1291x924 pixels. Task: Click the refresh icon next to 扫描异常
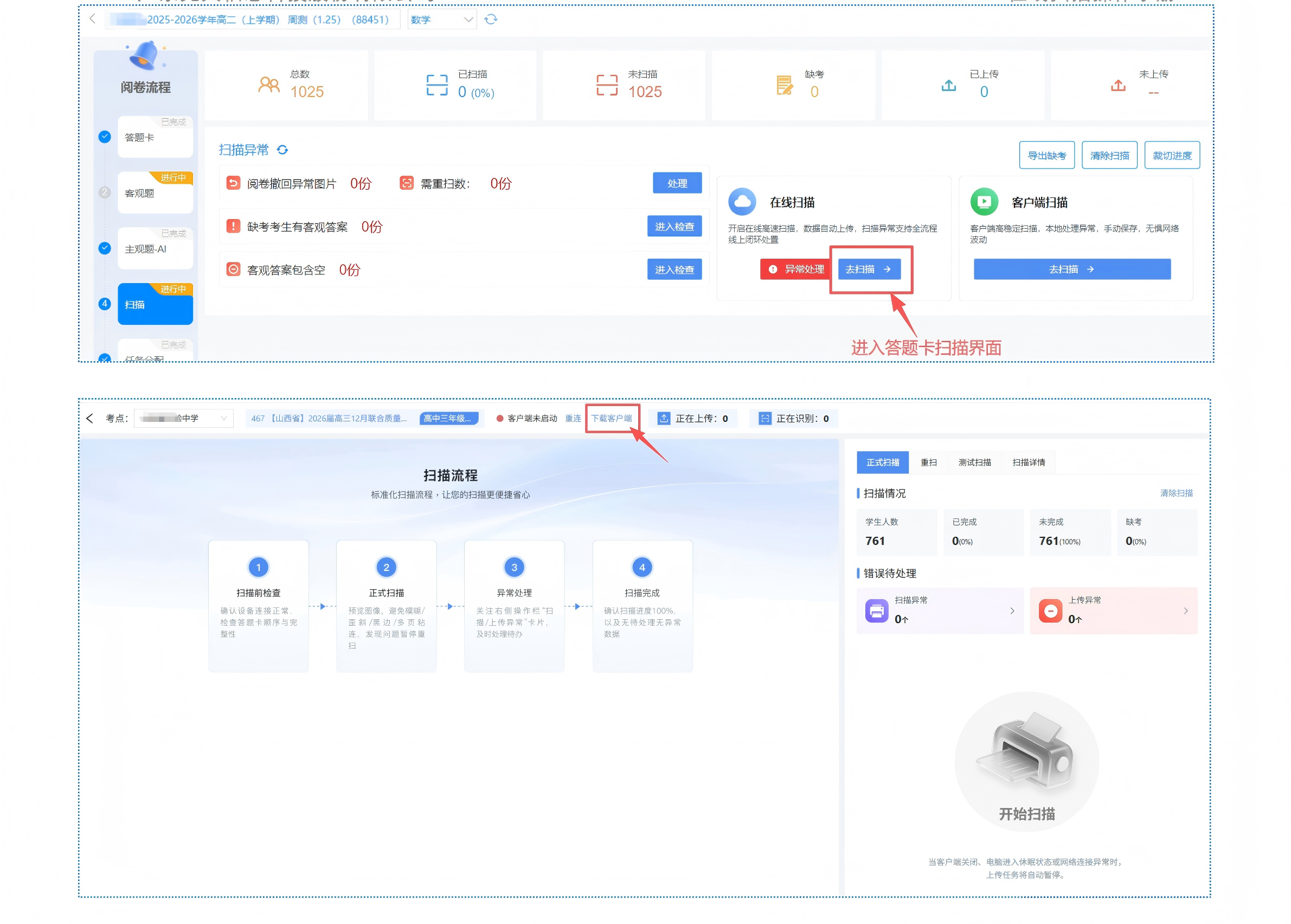coord(282,150)
